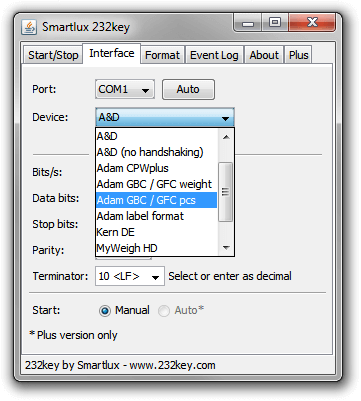
Task: Click the device list scroll up arrow
Action: pyautogui.click(x=226, y=137)
